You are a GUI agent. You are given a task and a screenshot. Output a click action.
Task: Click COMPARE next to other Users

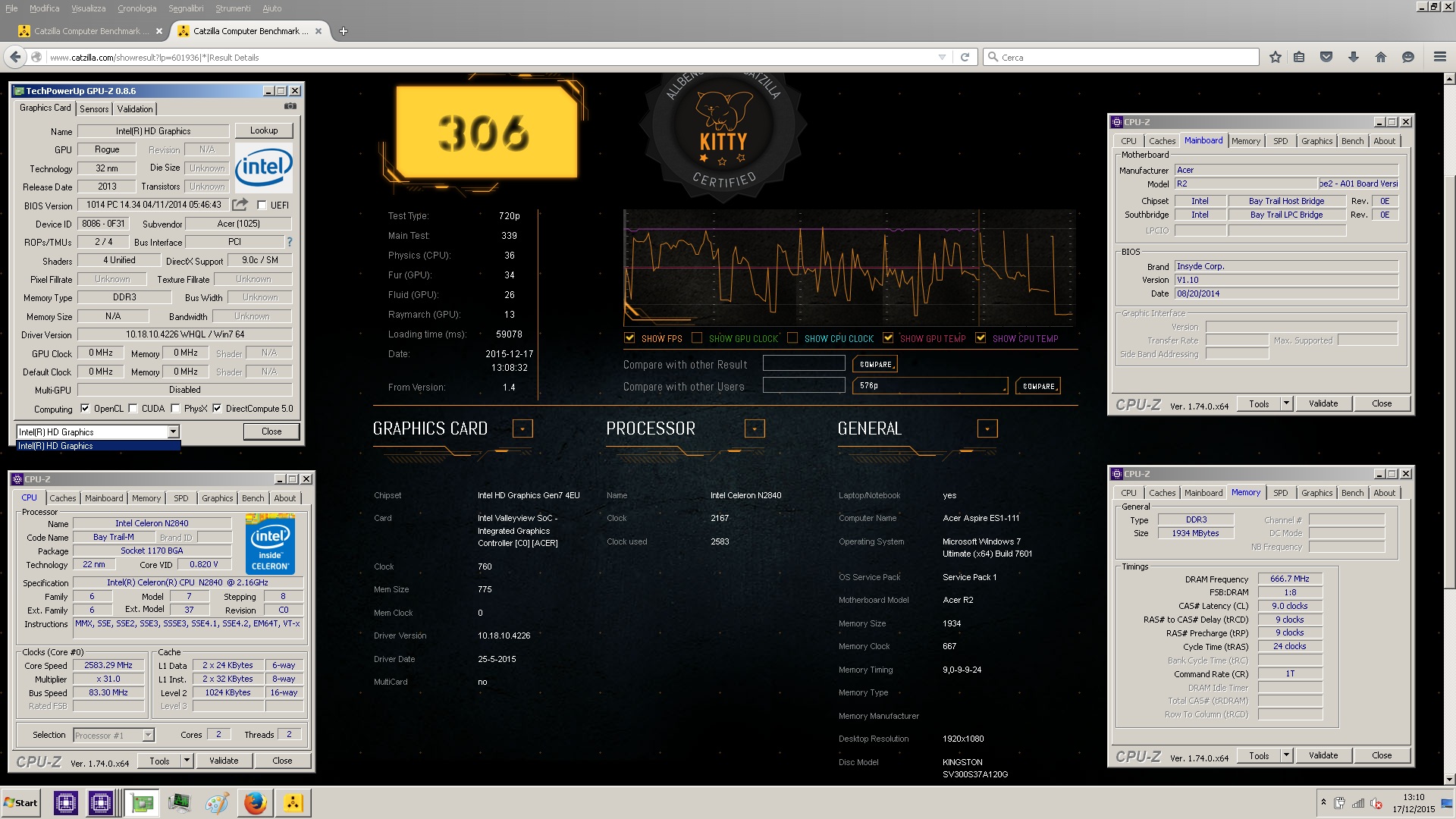coord(1038,386)
